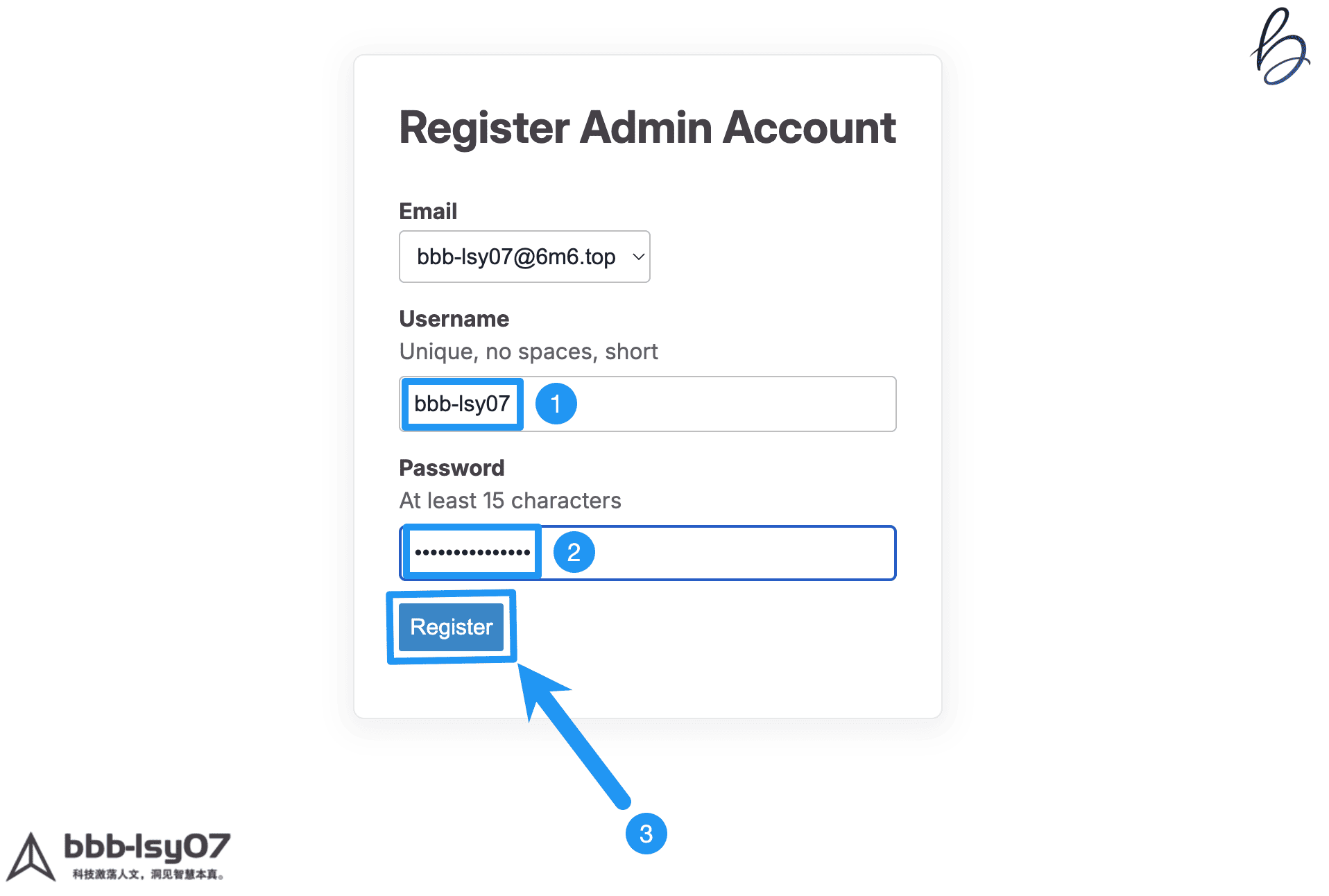Click the cursive b logo
This screenshot has height=896, width=1329.
click(x=1280, y=46)
